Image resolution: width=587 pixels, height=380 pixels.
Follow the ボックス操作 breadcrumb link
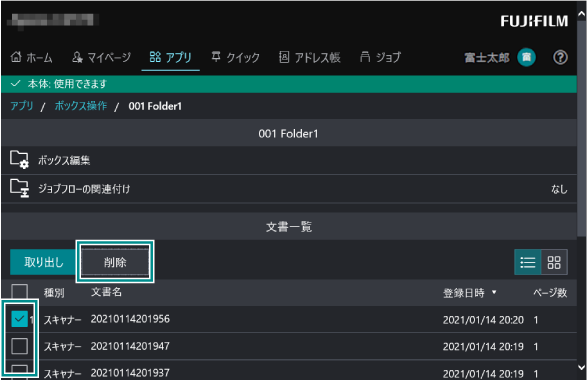tap(81, 106)
